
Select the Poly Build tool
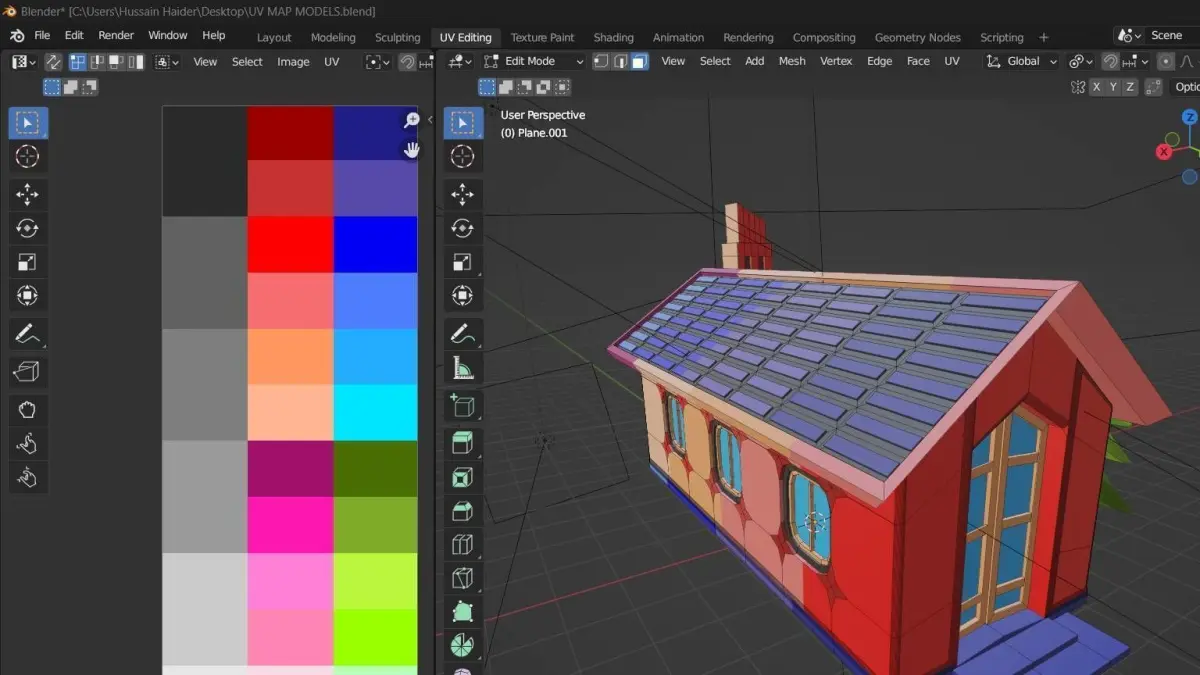[x=462, y=613]
